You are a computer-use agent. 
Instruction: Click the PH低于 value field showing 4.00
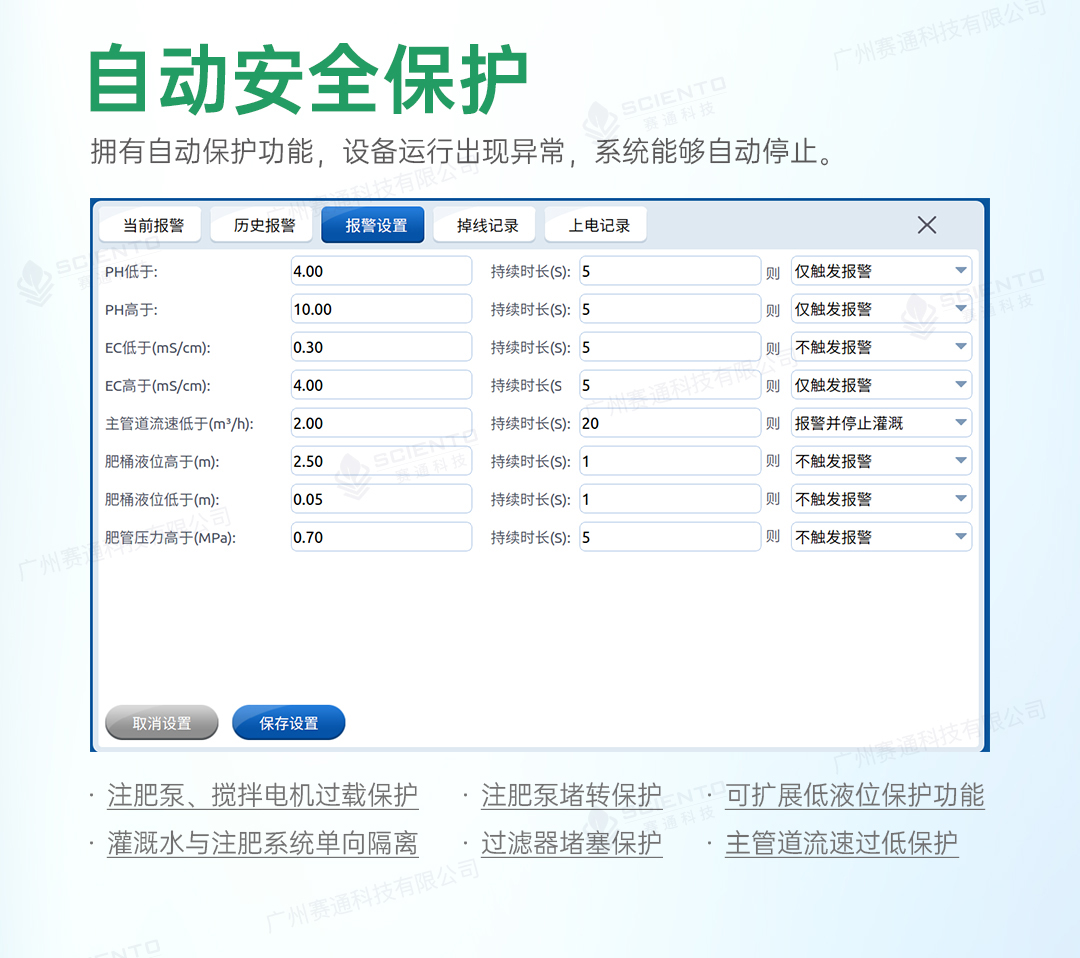coord(381,270)
